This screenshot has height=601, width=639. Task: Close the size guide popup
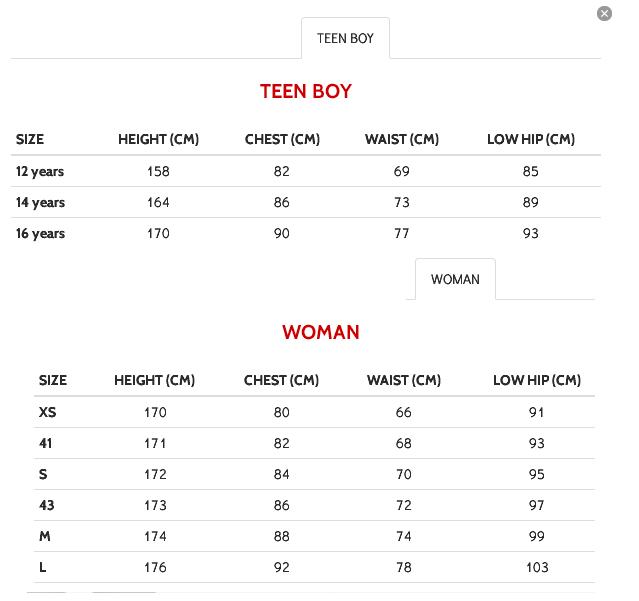pyautogui.click(x=604, y=14)
